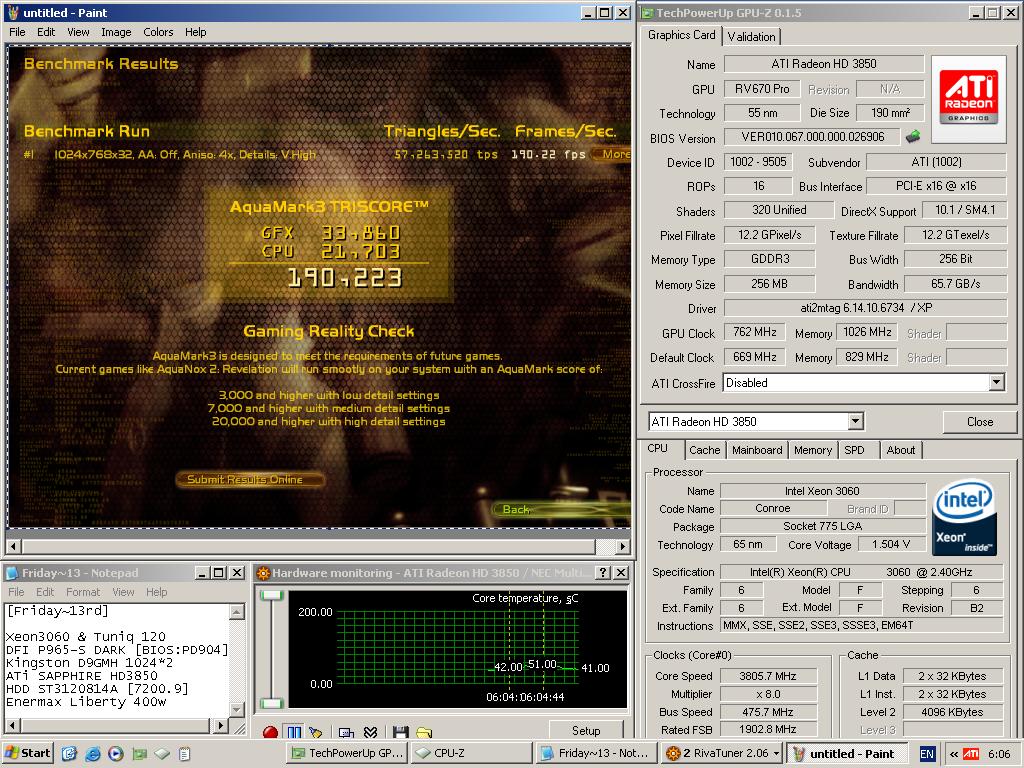Click the clear history brush icon
Viewport: 1024px width, 768px height.
316,732
